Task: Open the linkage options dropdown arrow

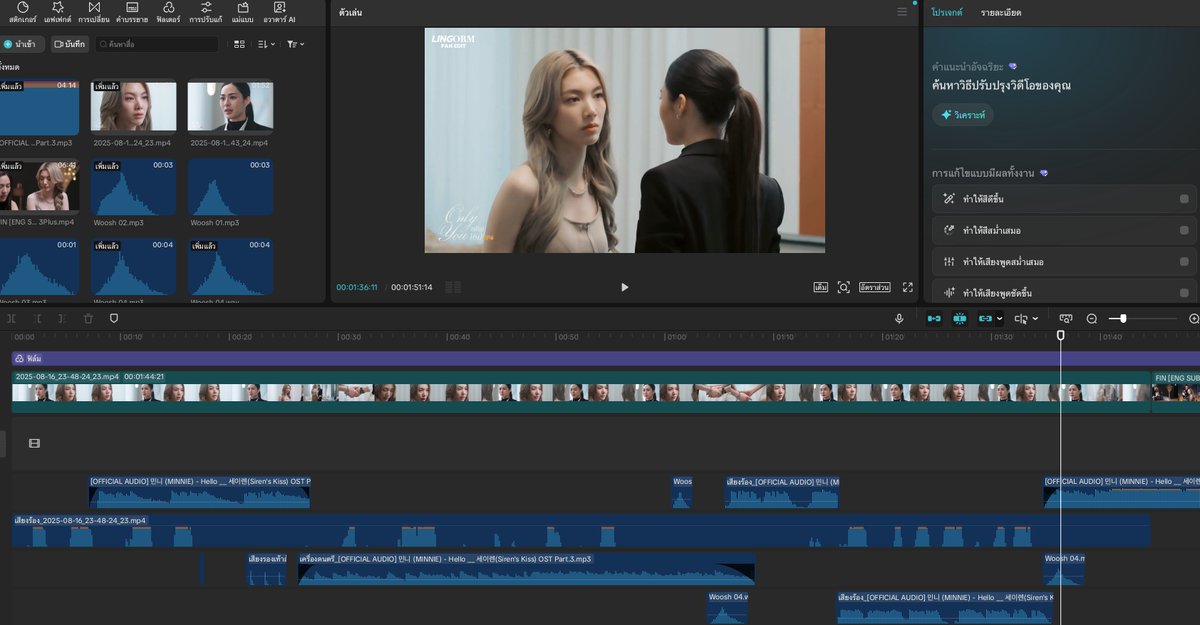Action: pos(1000,318)
